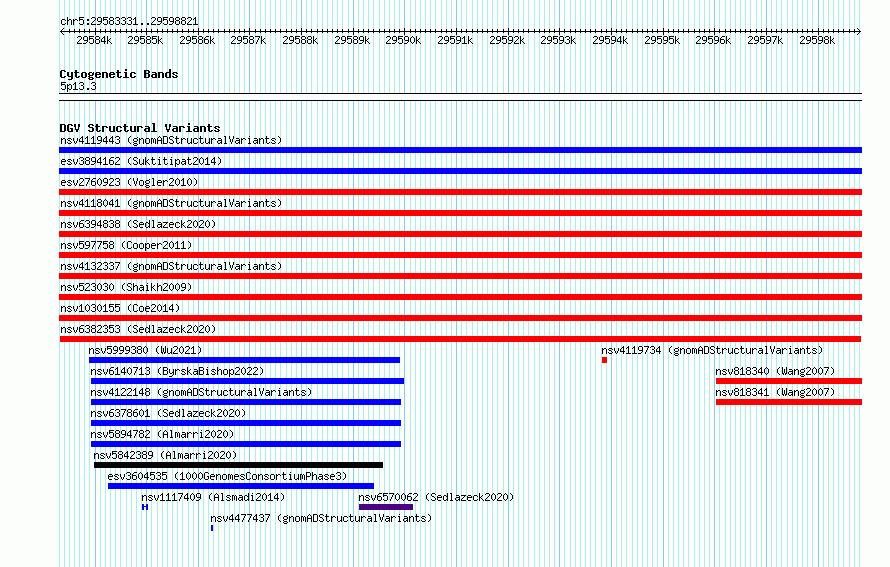Open the nsv818341 Wang2007 label
The height and width of the screenshot is (567, 890).
tap(775, 392)
